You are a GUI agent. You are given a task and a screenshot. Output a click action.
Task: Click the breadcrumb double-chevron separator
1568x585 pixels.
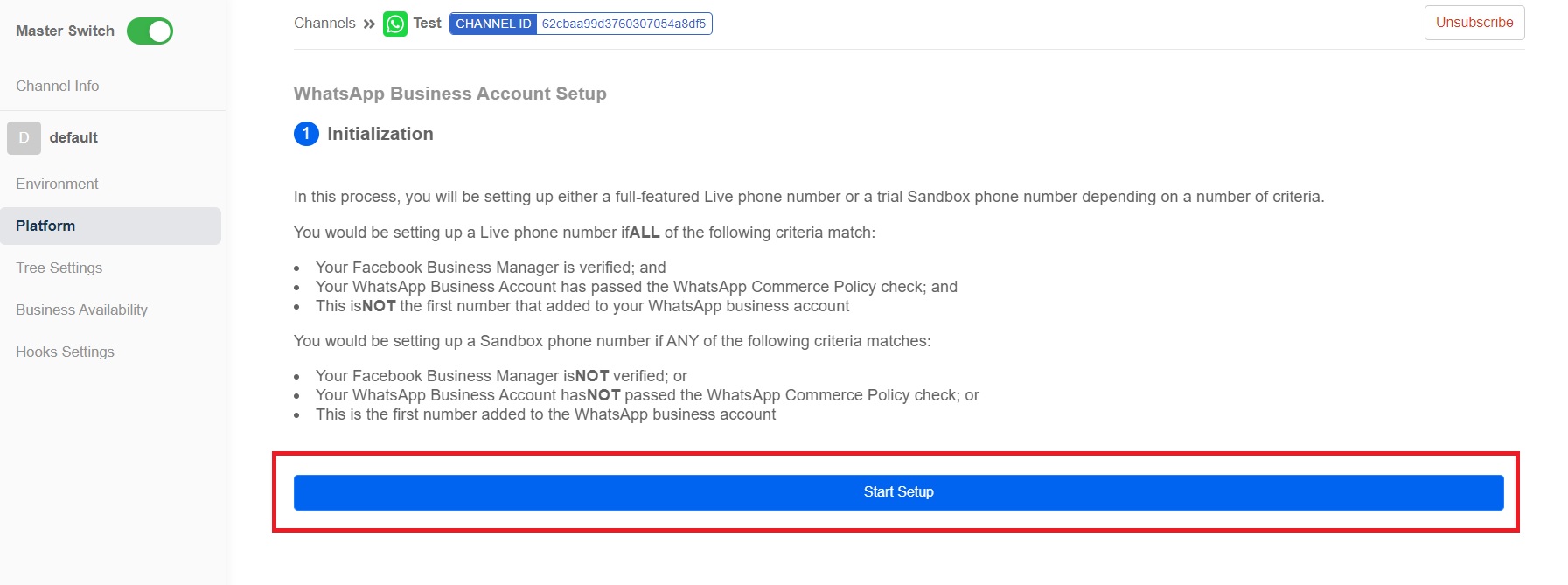tap(369, 24)
